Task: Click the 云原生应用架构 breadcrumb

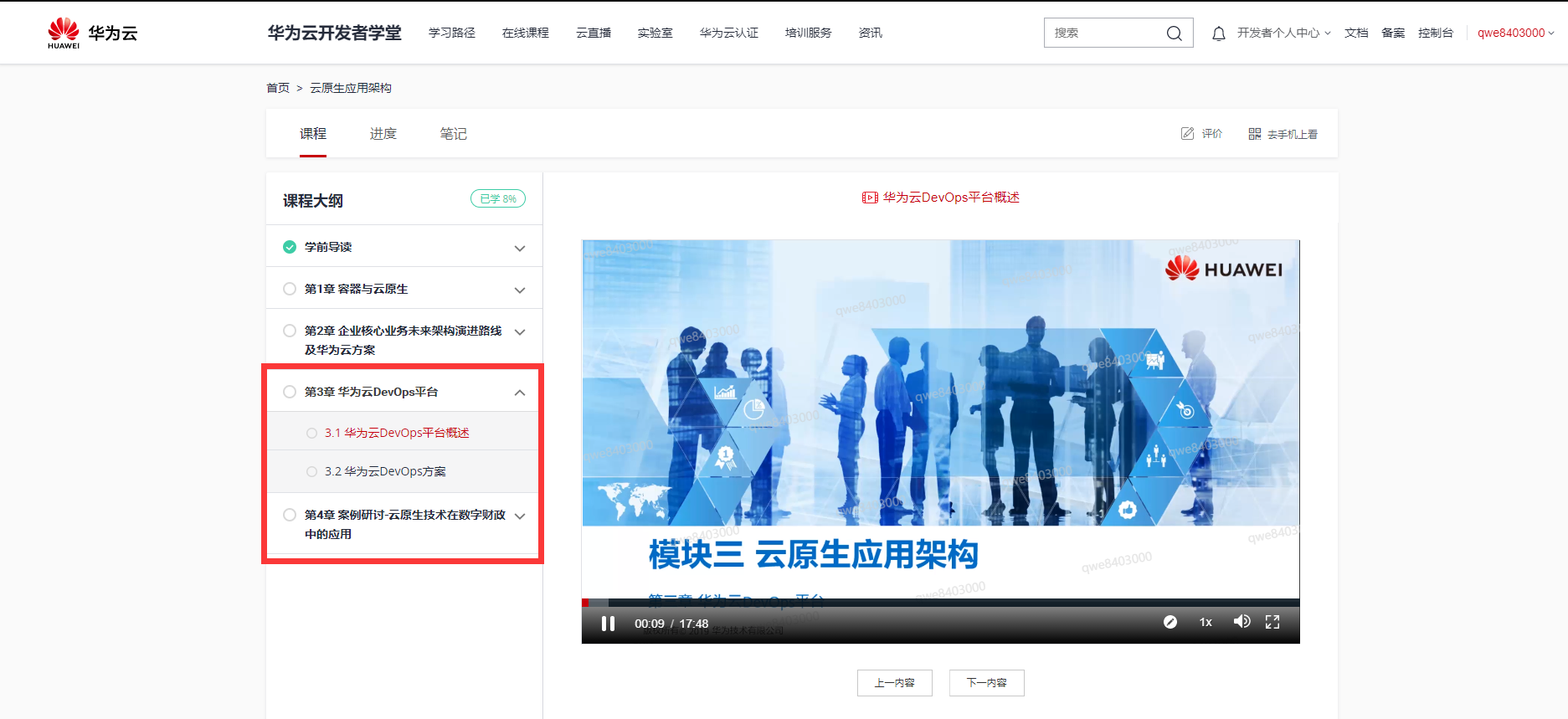Action: (351, 88)
